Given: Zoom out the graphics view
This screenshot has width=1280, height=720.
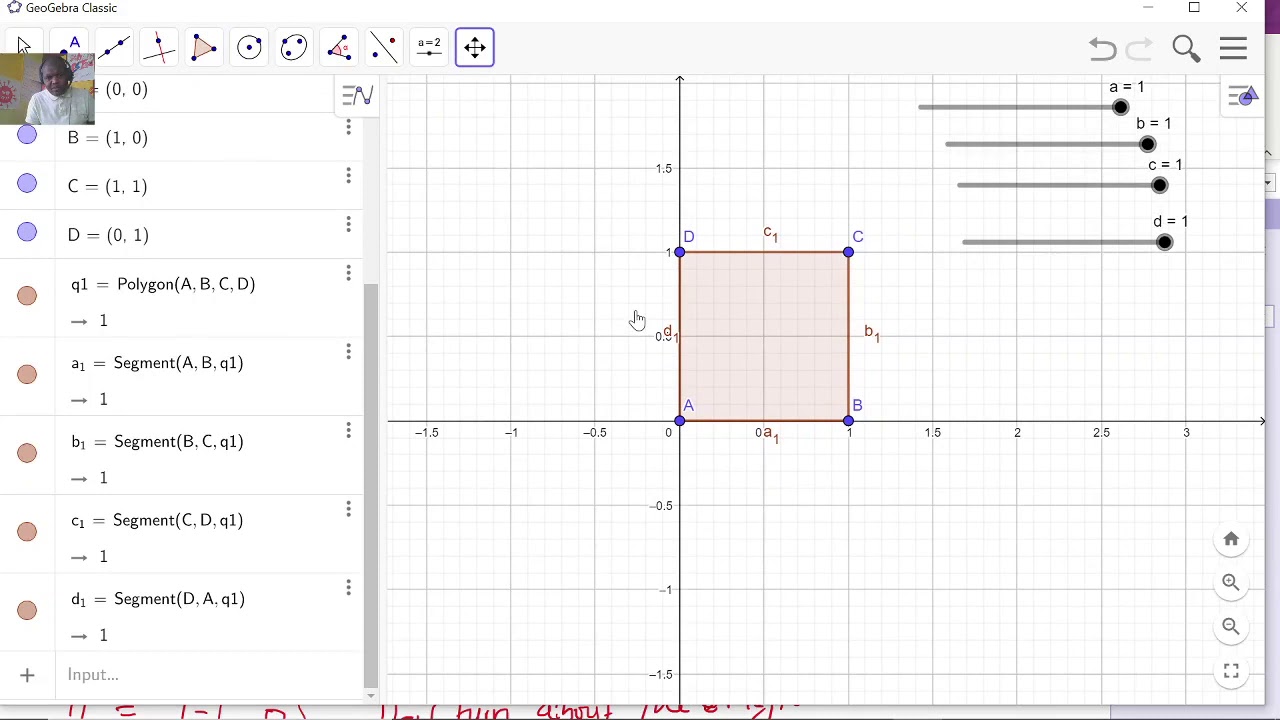Looking at the screenshot, I should pos(1231,627).
